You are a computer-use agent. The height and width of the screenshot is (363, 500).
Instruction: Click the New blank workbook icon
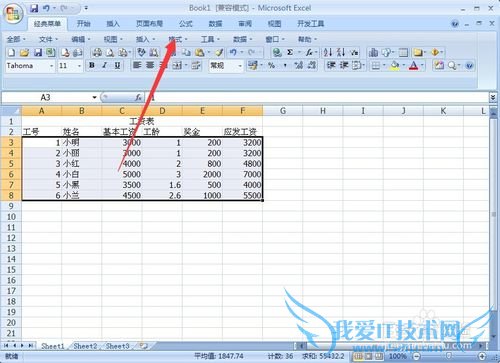tap(11, 53)
